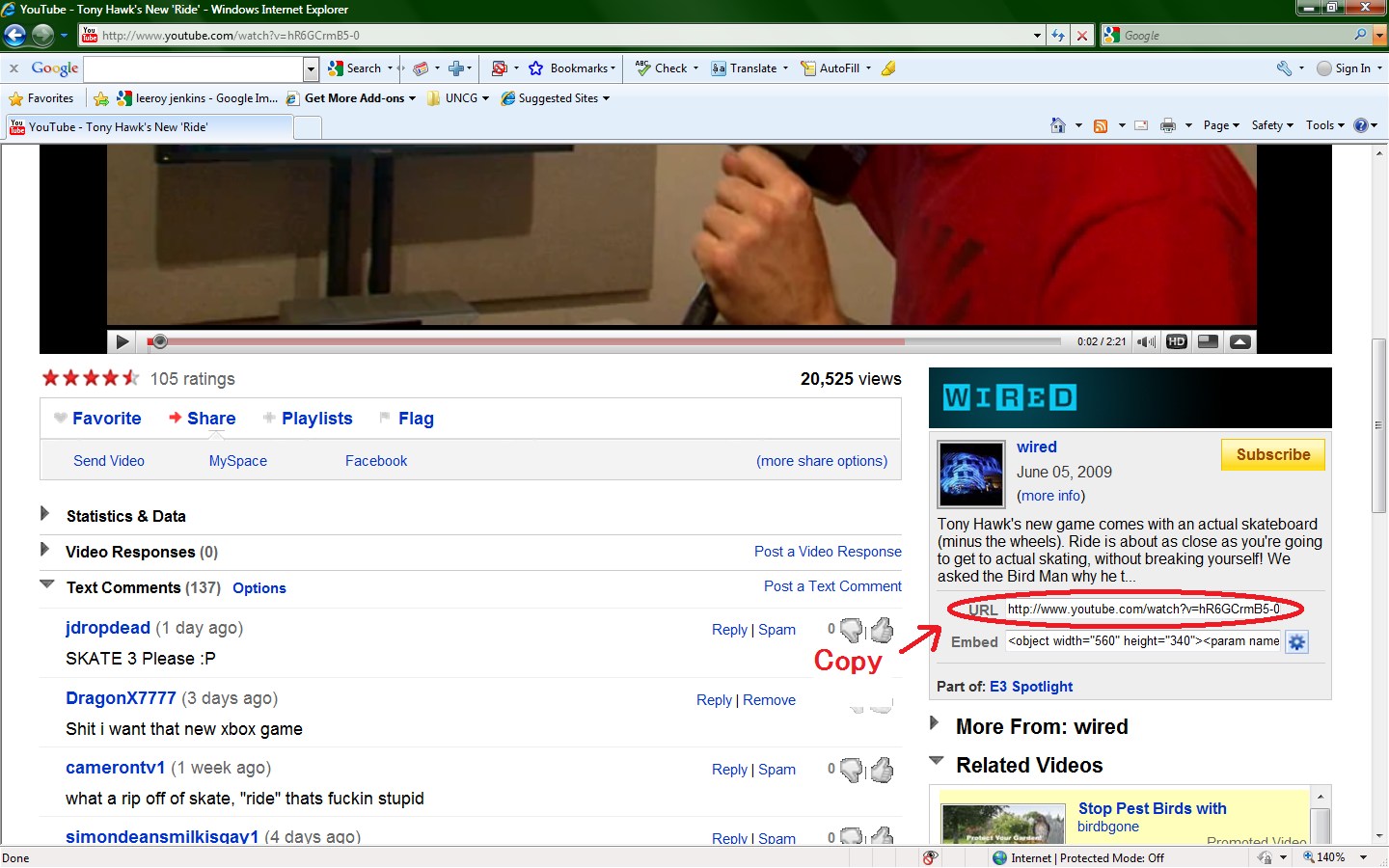This screenshot has height=868, width=1389.
Task: Click the video URL text field
Action: [1144, 610]
